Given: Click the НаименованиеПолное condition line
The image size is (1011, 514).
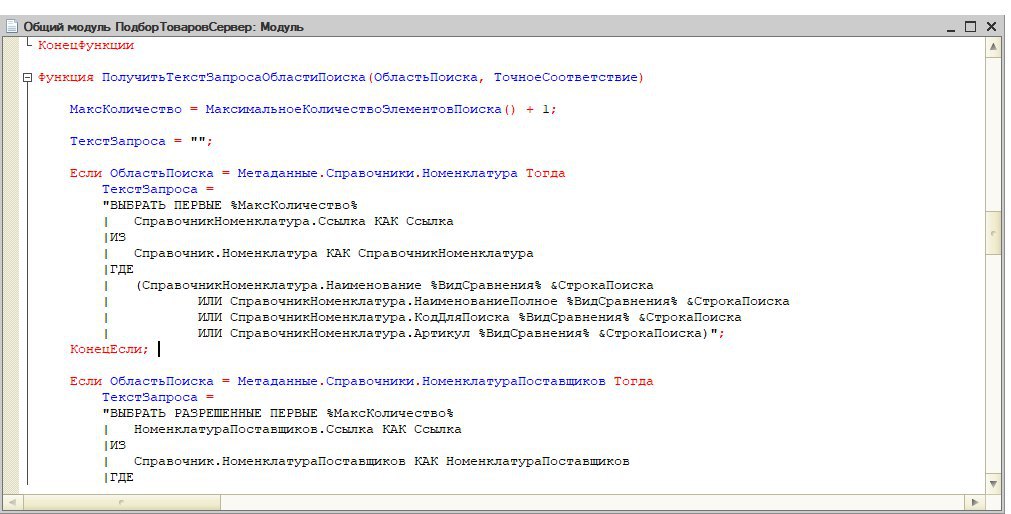Looking at the screenshot, I should point(493,301).
